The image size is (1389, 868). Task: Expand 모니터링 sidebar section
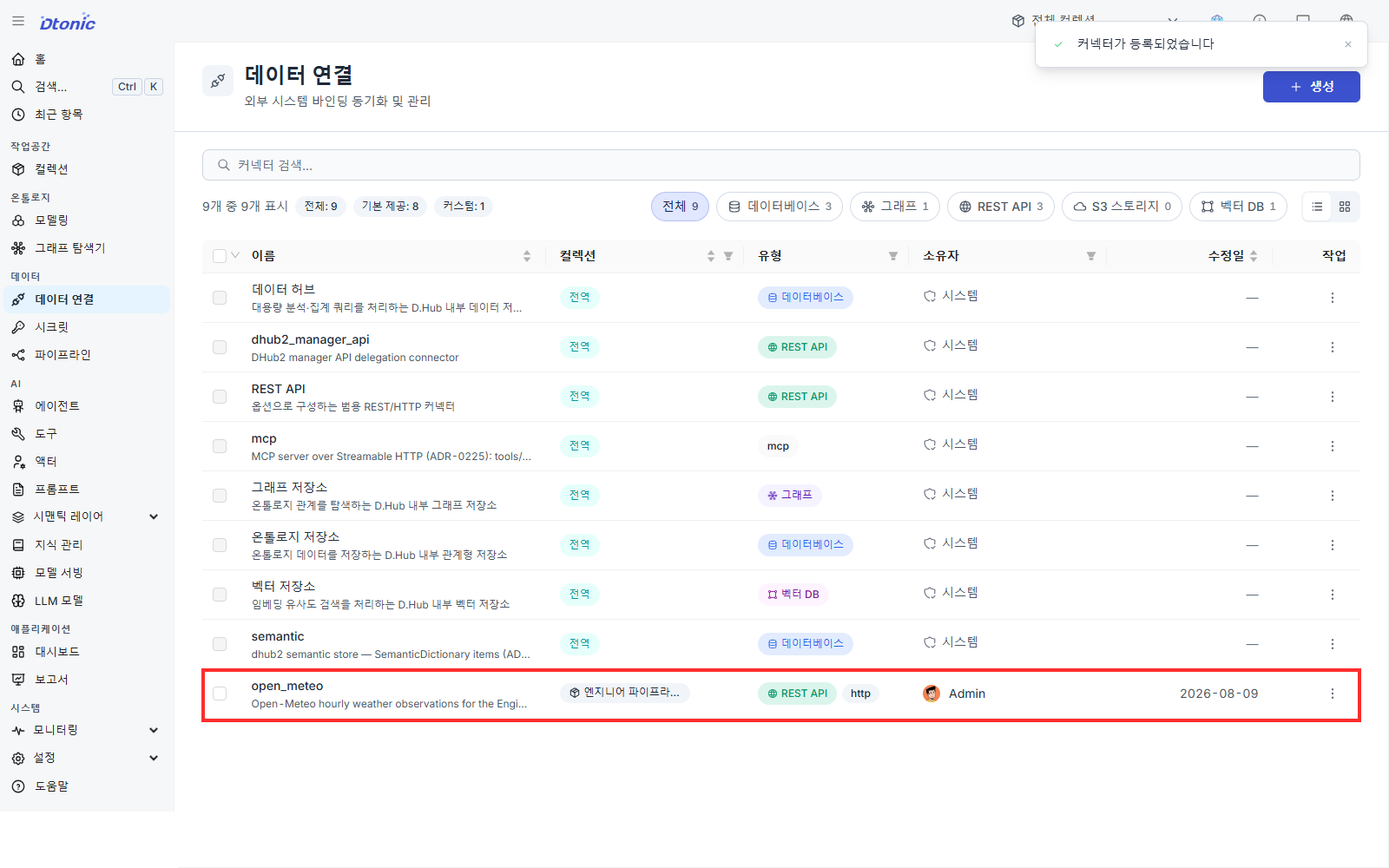coord(85,730)
